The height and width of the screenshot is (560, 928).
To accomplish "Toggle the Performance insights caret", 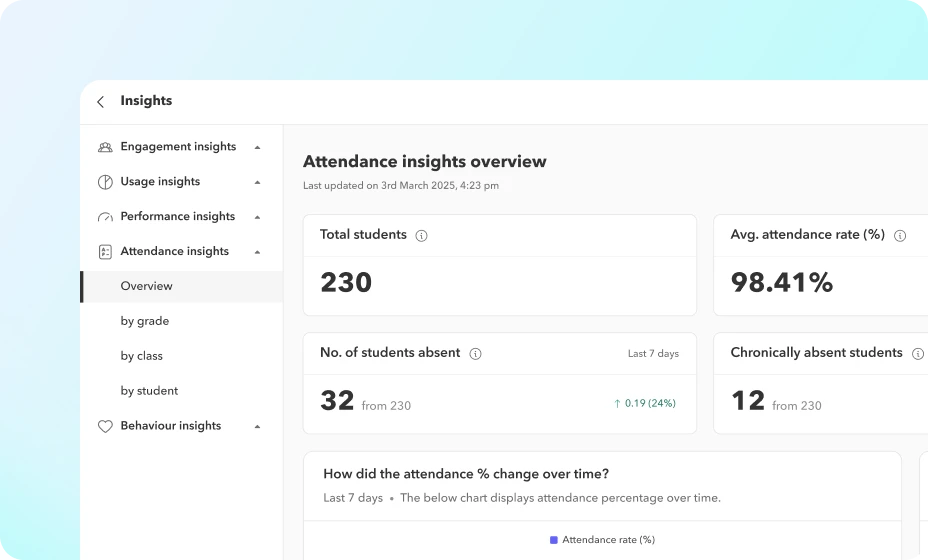I will (257, 217).
